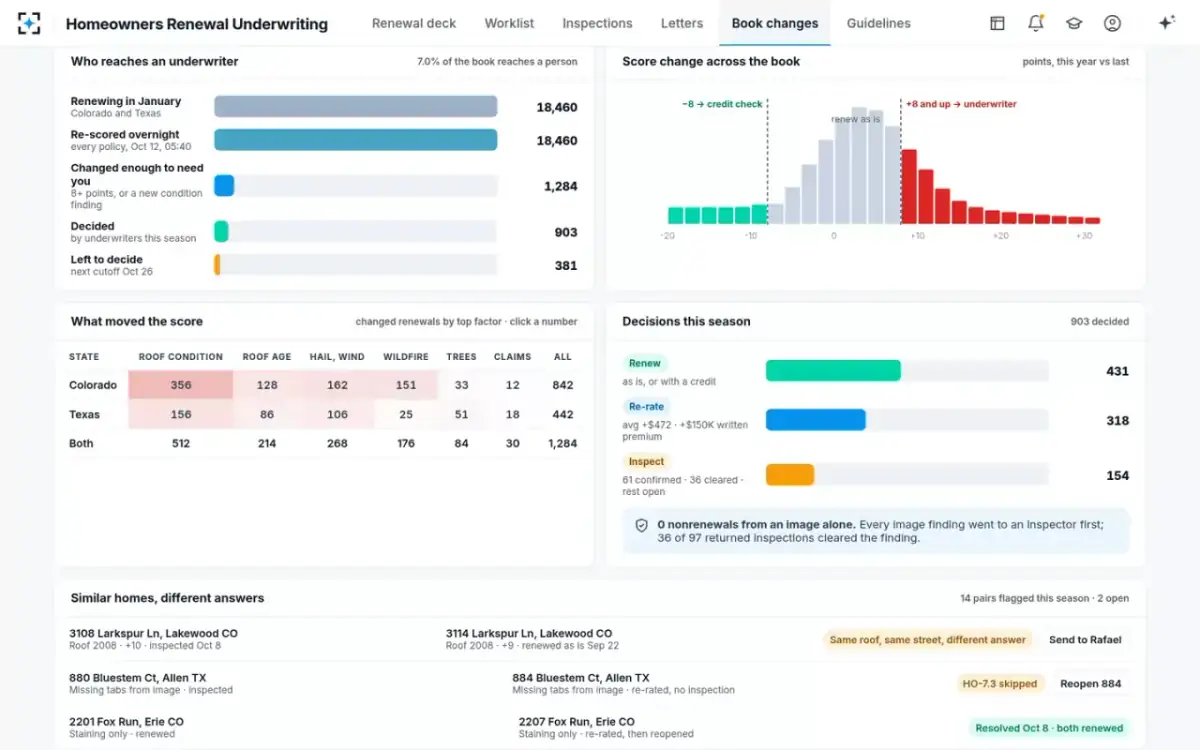Click the 'Resolved Oct 8 · both renewed' tag

1049,728
